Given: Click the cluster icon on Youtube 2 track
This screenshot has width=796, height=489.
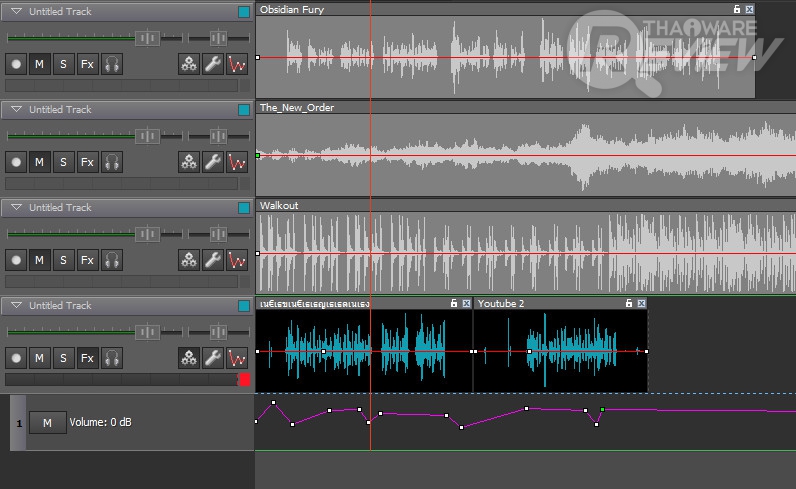Looking at the screenshot, I should click(x=189, y=358).
